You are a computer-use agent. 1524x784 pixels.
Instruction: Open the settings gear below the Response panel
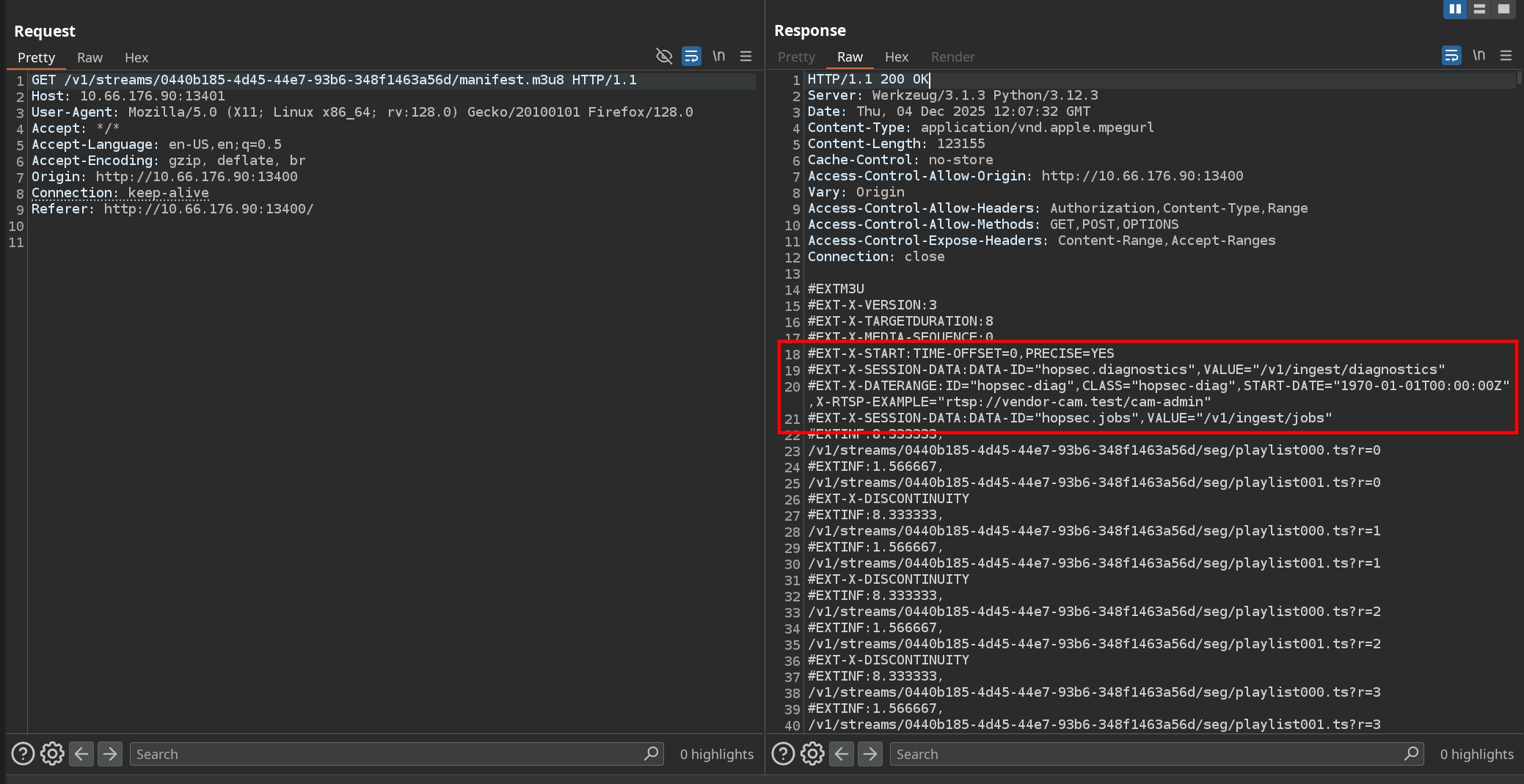812,753
